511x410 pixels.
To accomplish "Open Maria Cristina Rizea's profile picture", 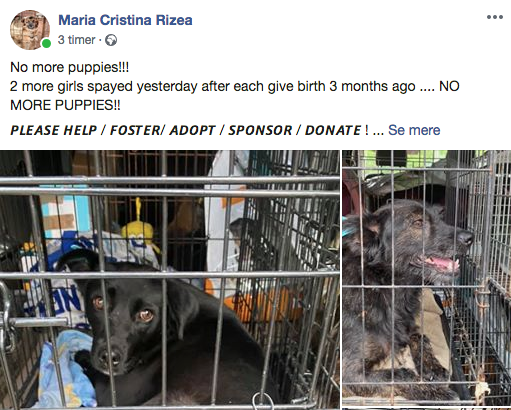I will click(30, 30).
